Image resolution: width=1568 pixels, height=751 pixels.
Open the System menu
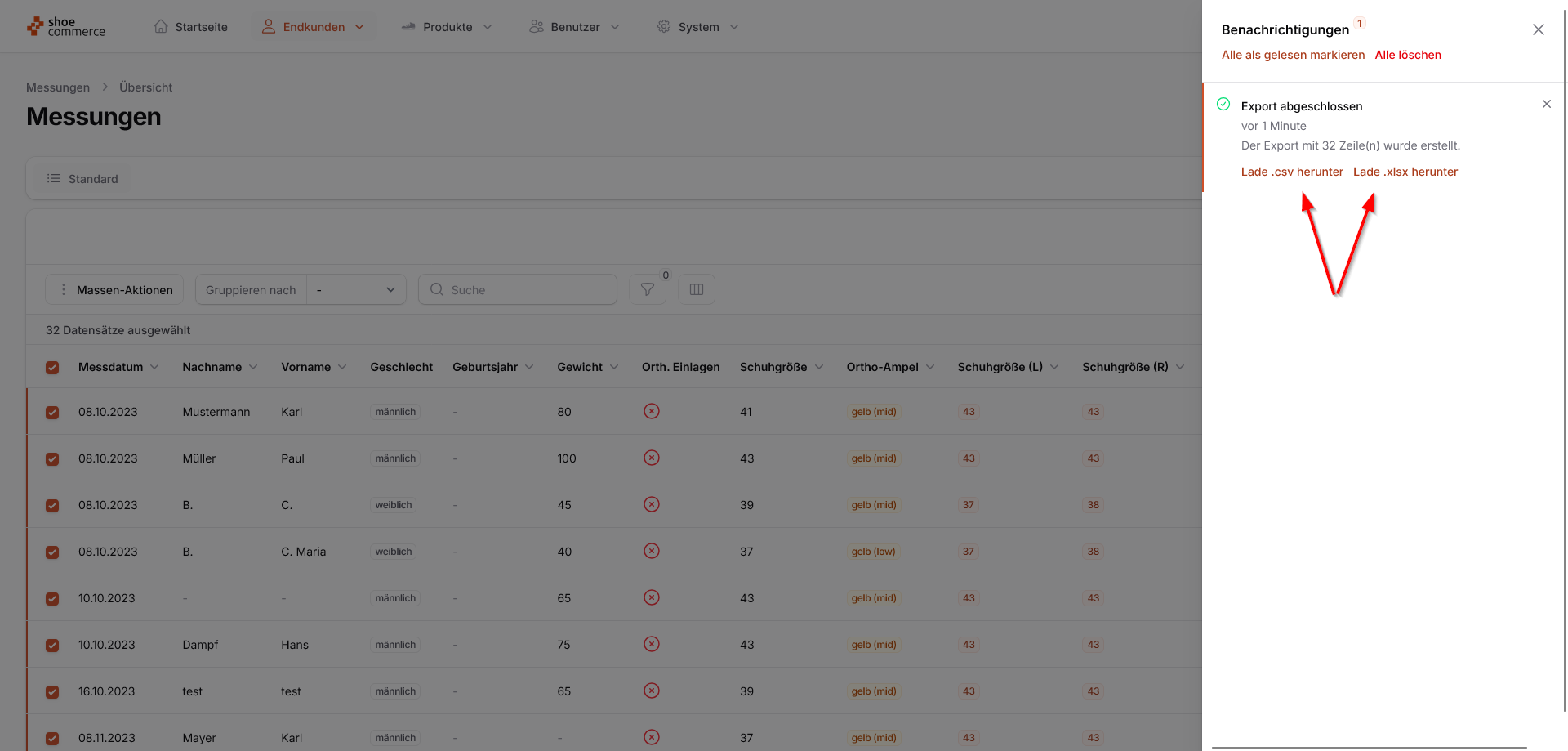click(x=698, y=27)
